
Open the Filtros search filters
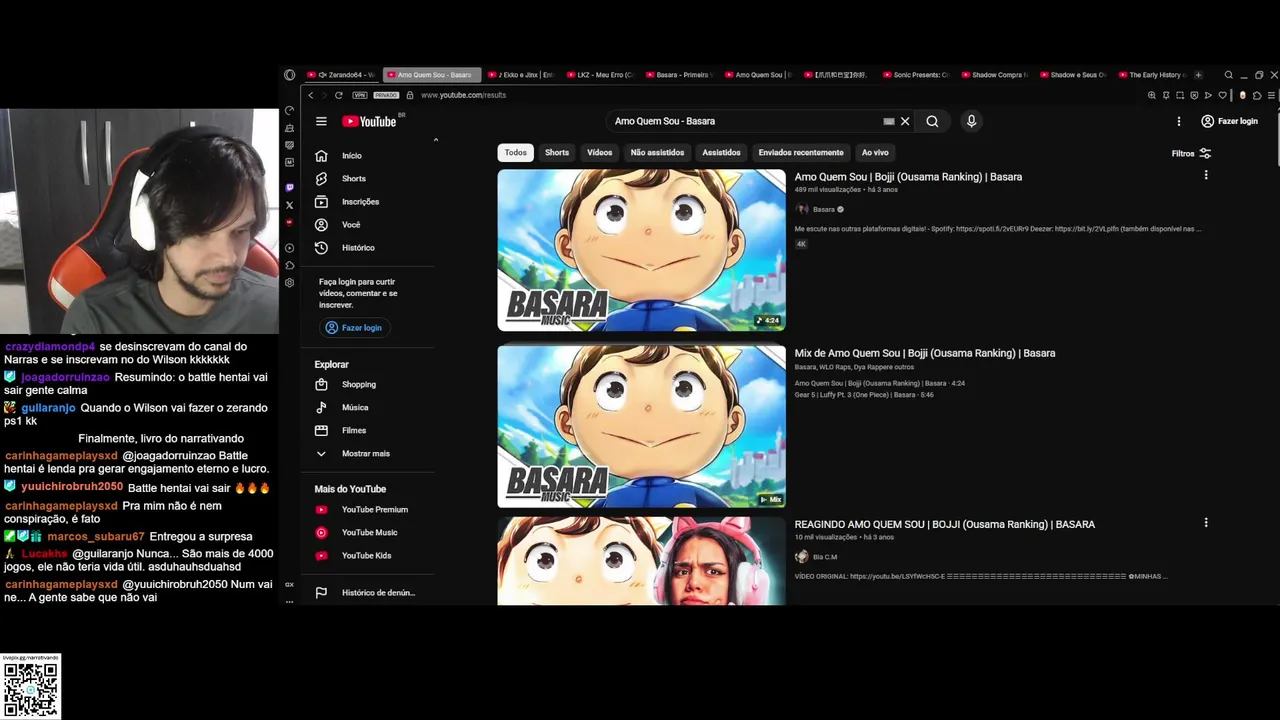[1191, 154]
